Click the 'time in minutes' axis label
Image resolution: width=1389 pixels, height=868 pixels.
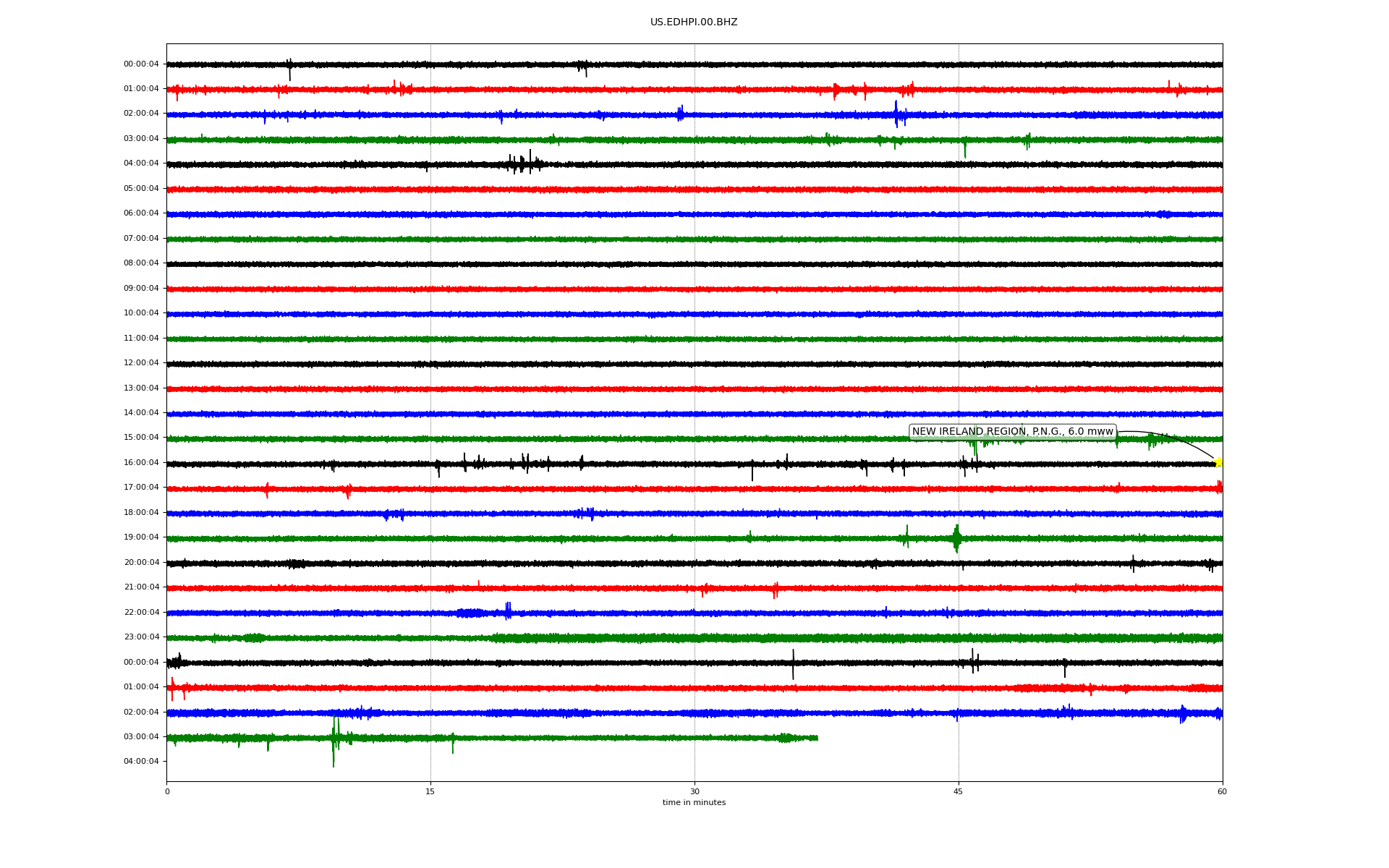tap(694, 803)
